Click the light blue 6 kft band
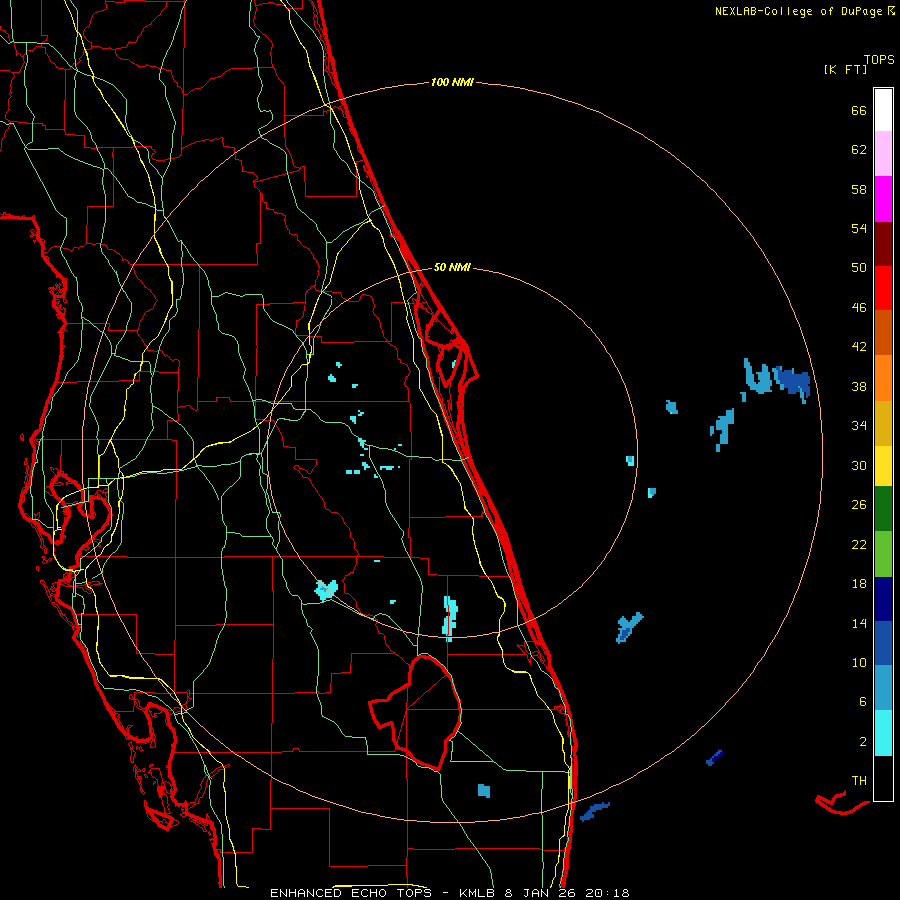The image size is (900, 900). tap(883, 688)
